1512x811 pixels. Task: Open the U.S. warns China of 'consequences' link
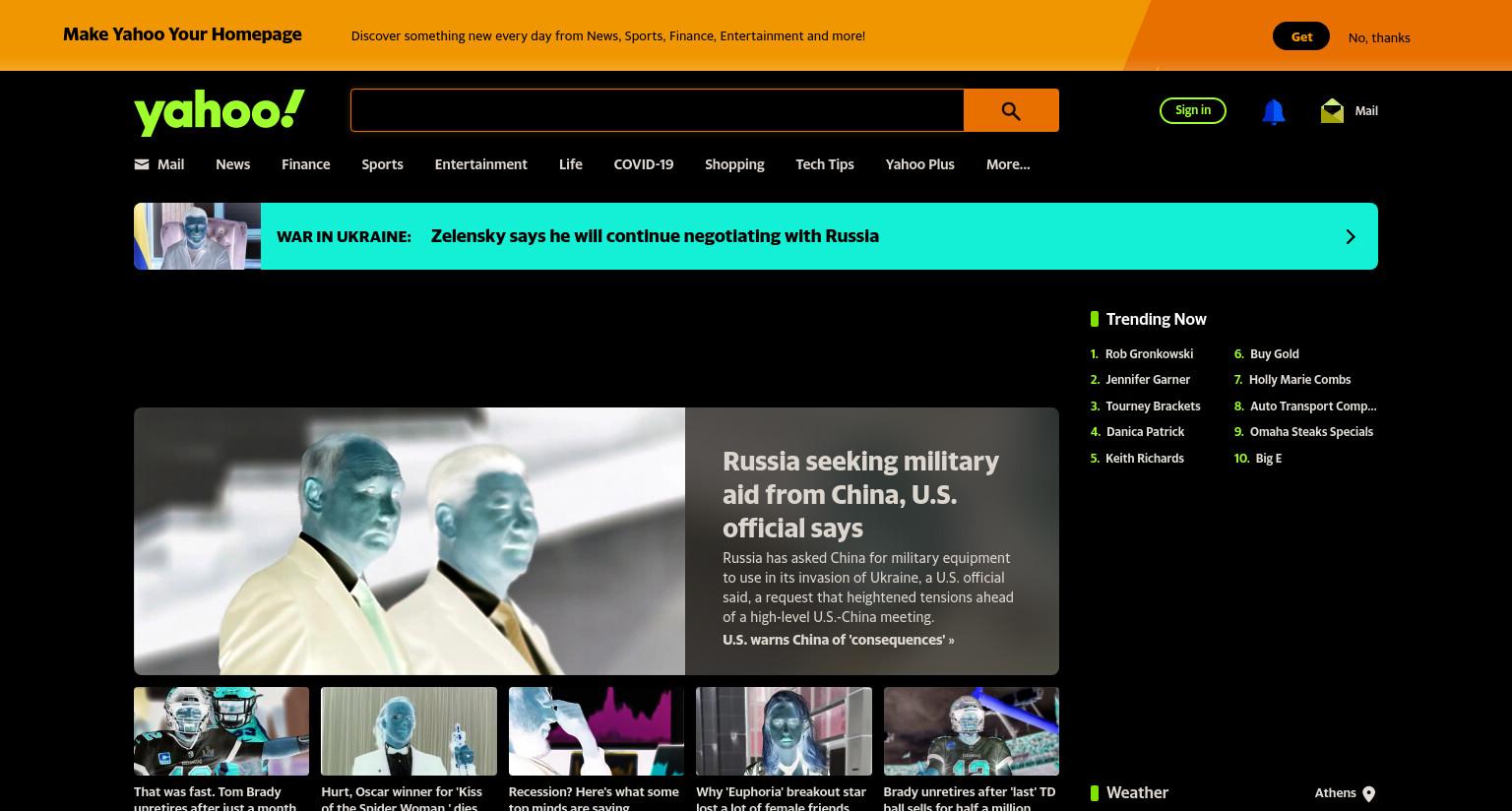[x=838, y=640]
